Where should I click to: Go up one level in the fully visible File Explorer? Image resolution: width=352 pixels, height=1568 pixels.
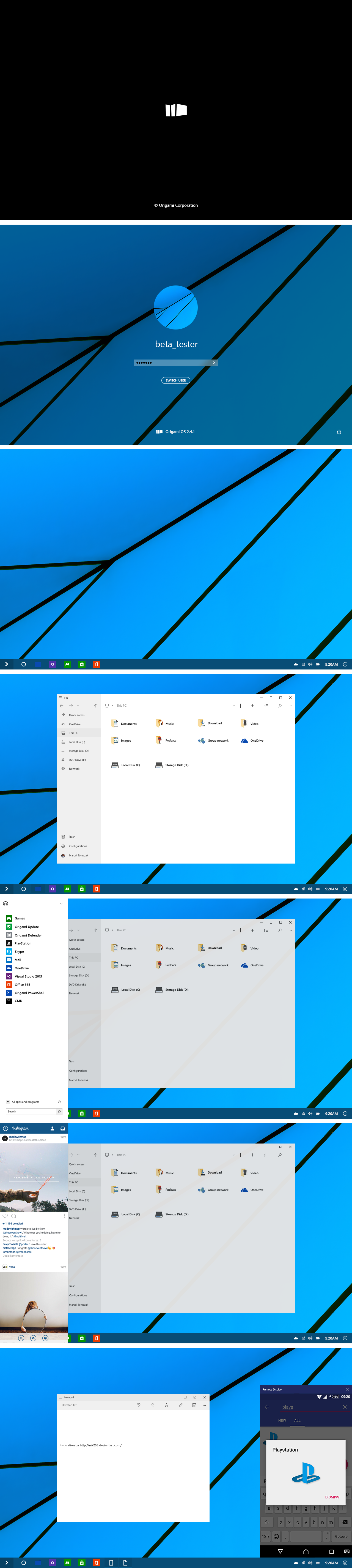point(95,706)
